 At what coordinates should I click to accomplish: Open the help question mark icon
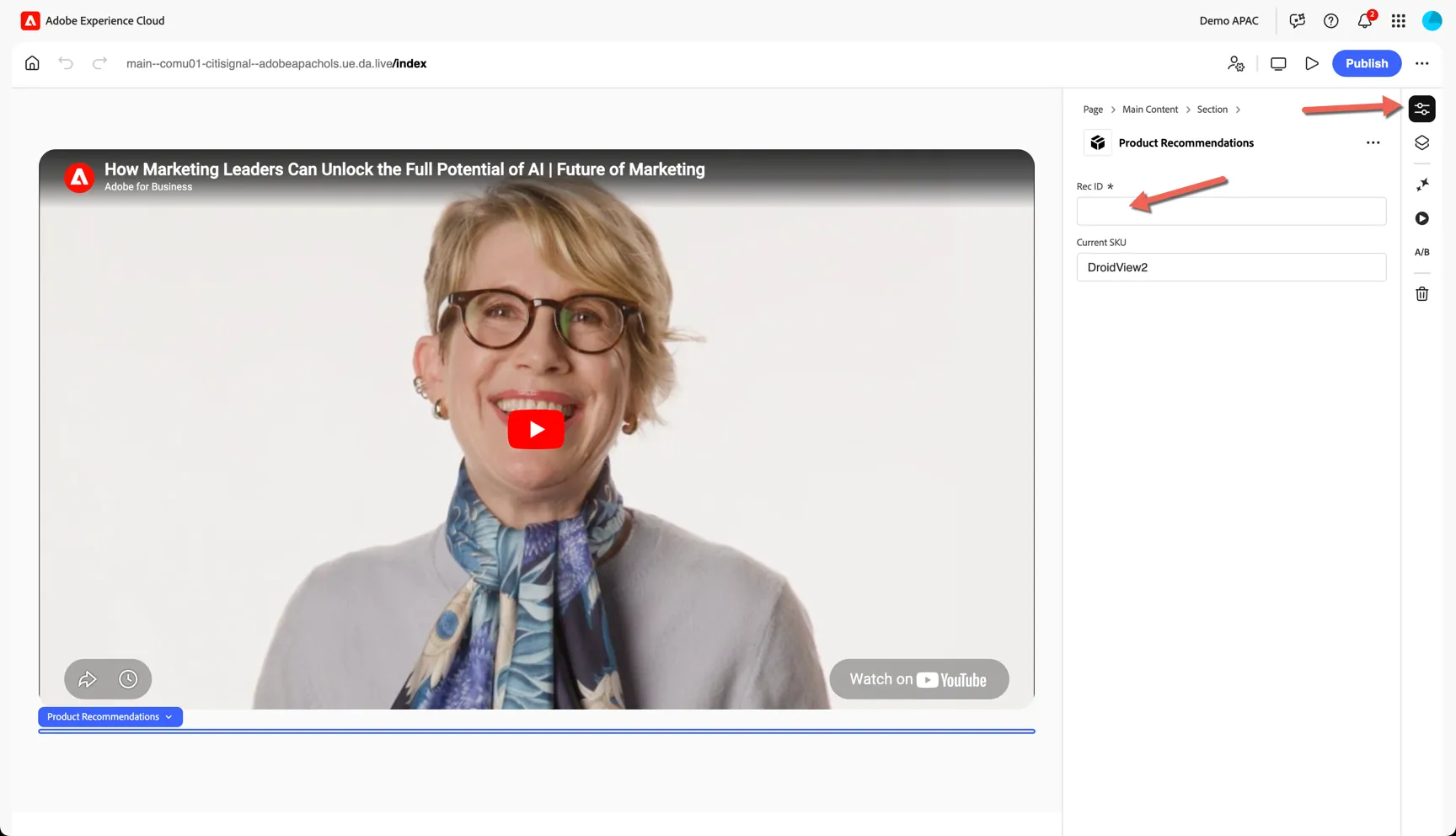point(1331,21)
